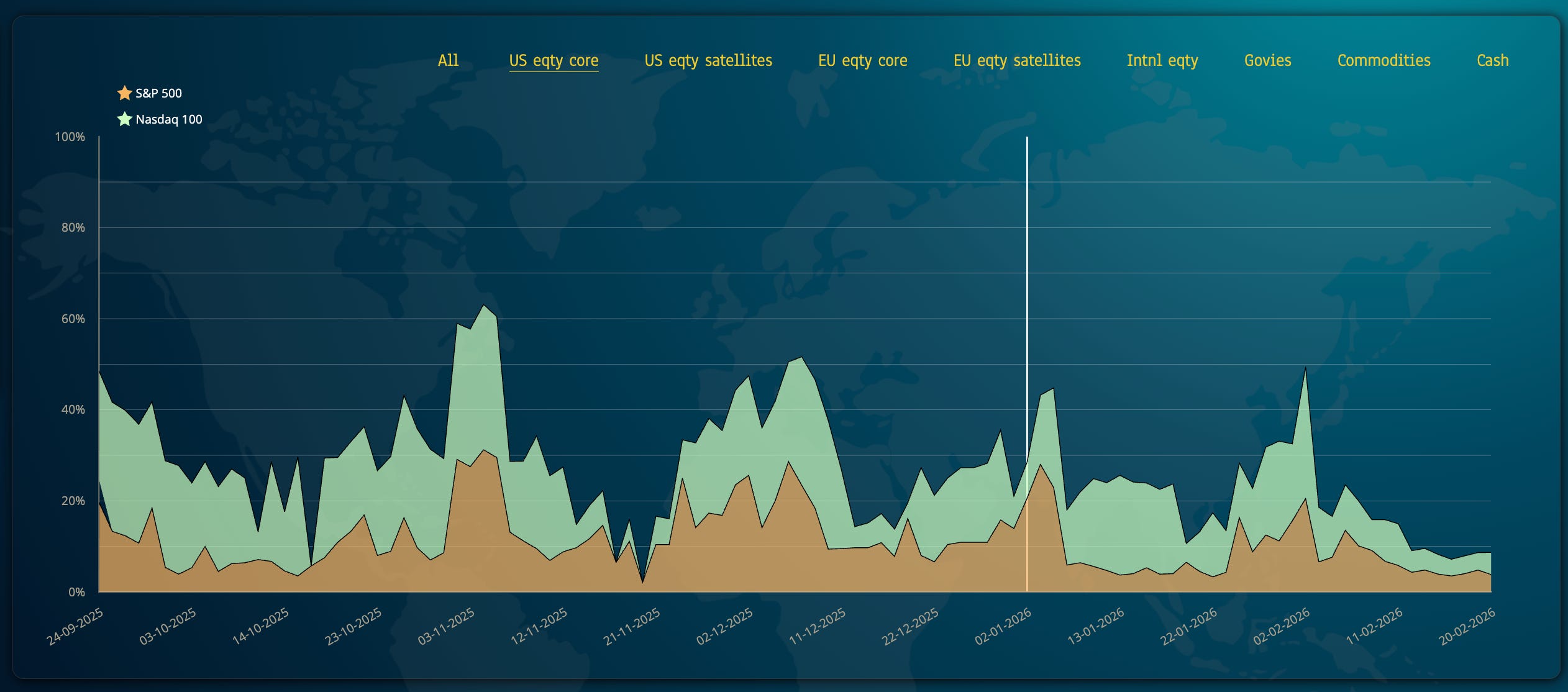The height and width of the screenshot is (692, 1568).
Task: Switch to the Govies tab
Action: click(1267, 60)
